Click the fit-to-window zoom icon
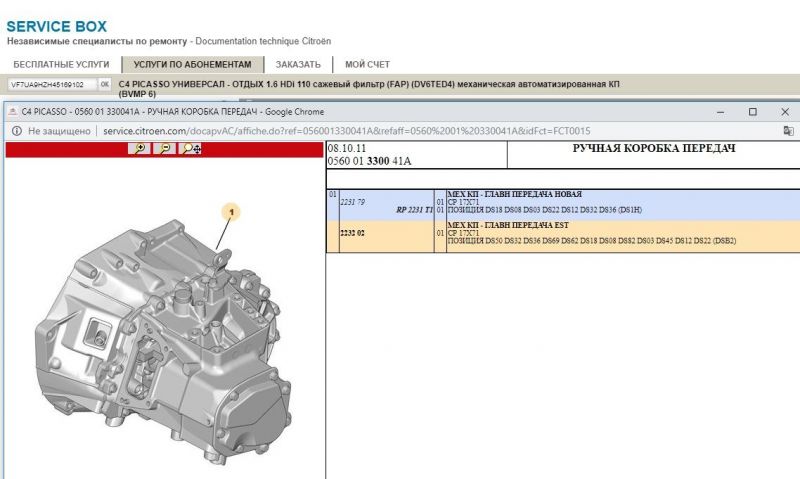This screenshot has height=479, width=800. pyautogui.click(x=191, y=149)
